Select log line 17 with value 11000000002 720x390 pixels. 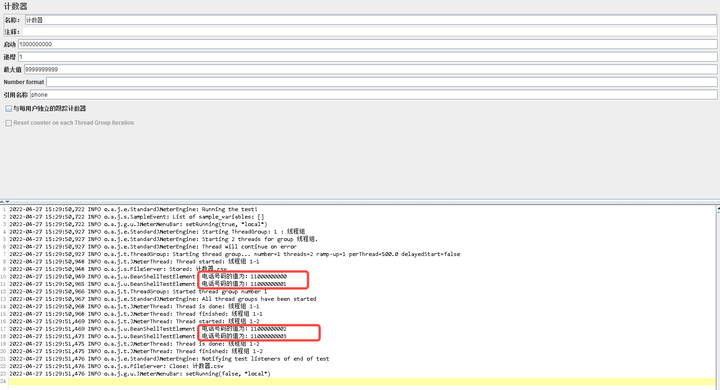pyautogui.click(x=148, y=329)
